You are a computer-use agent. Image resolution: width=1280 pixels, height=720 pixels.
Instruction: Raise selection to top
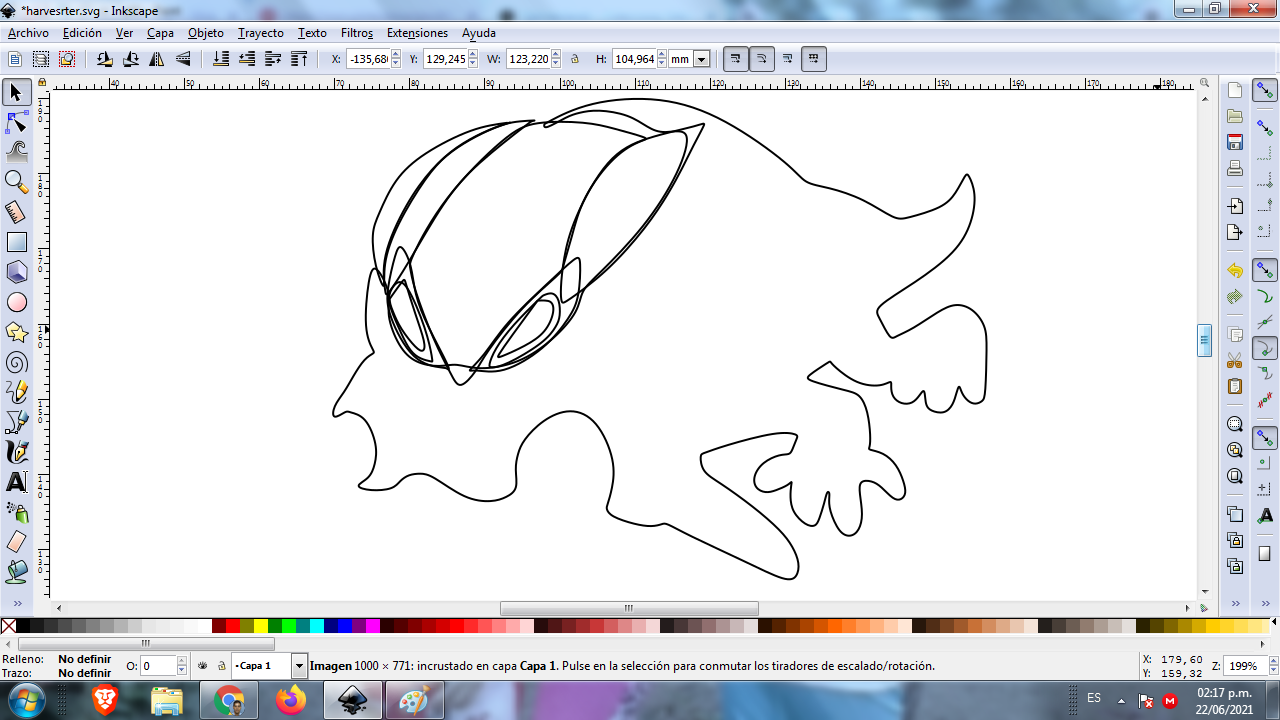299,59
